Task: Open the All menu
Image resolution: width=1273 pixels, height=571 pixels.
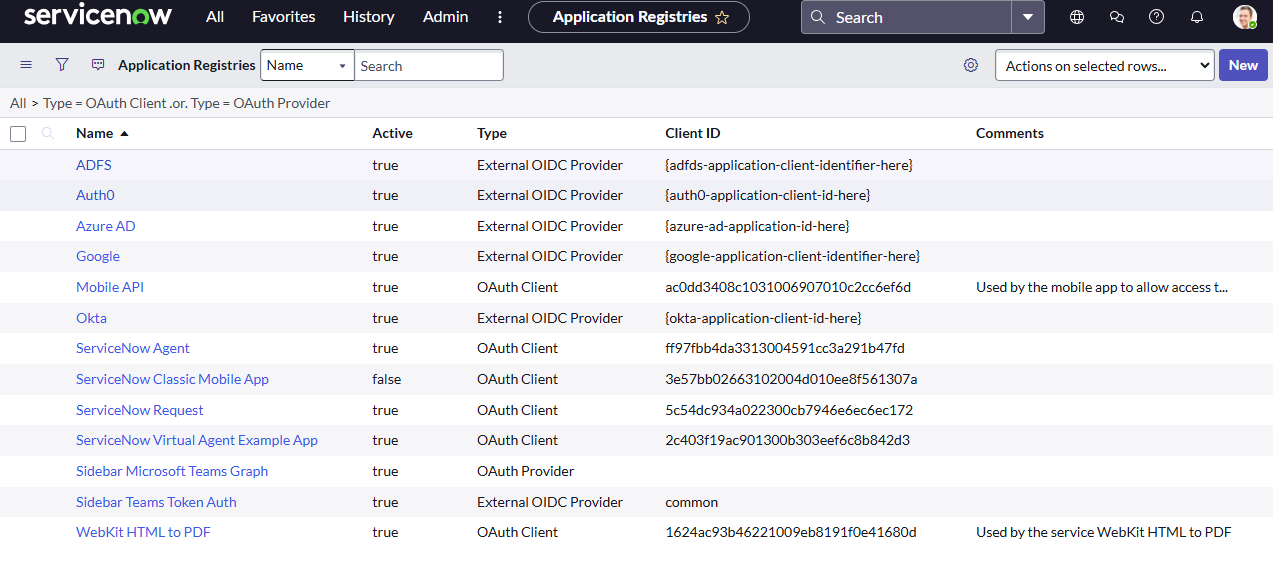Action: click(x=215, y=17)
